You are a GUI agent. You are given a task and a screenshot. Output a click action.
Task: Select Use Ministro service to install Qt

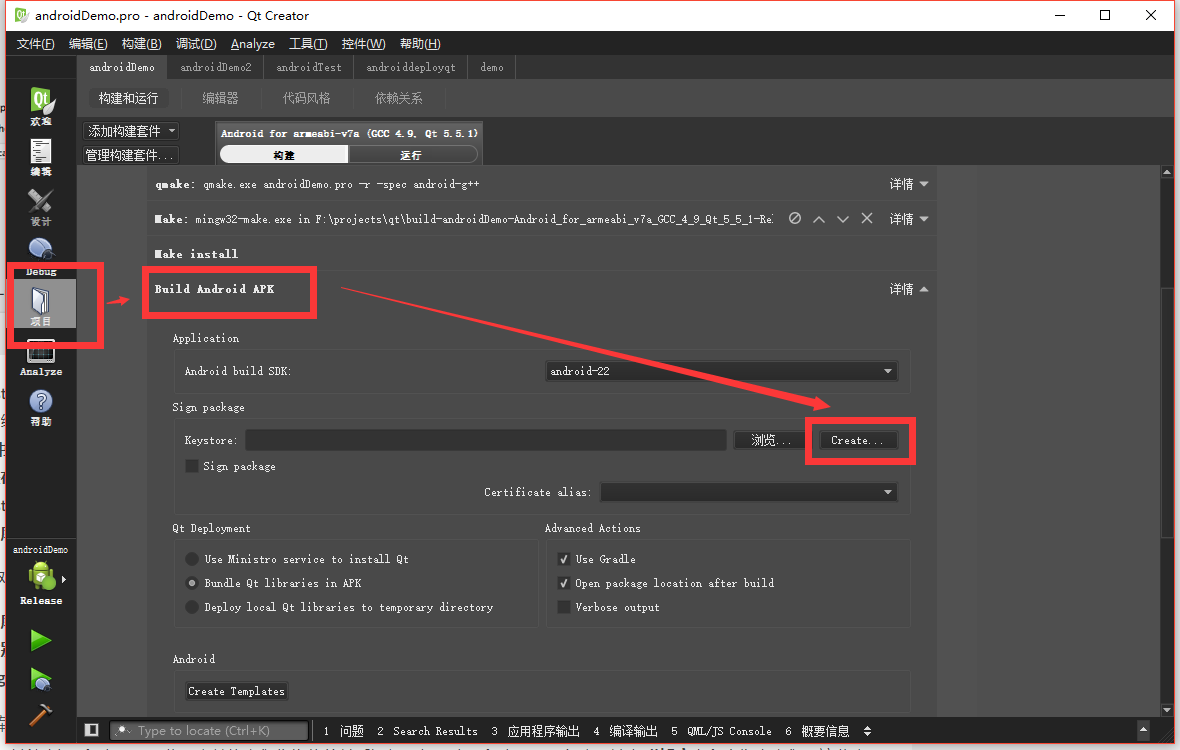coord(192,559)
